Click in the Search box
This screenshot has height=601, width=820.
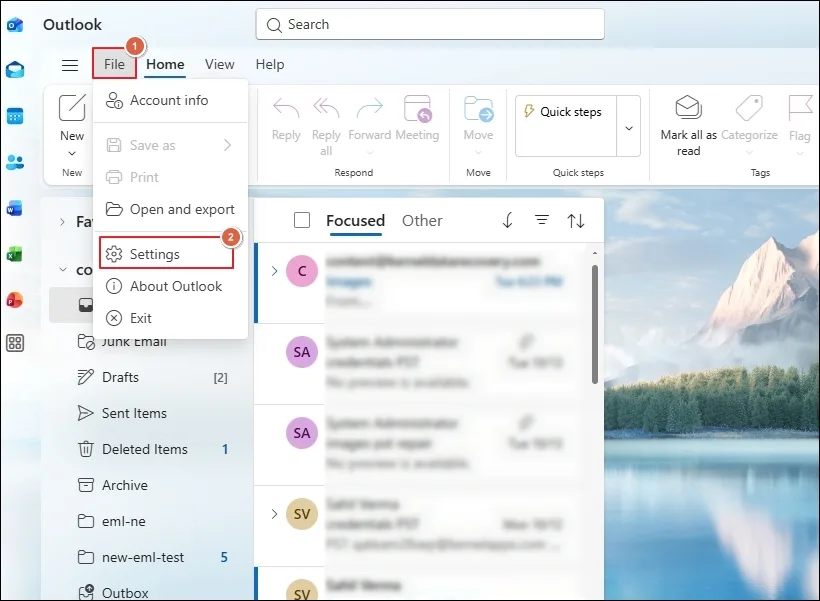pos(430,24)
